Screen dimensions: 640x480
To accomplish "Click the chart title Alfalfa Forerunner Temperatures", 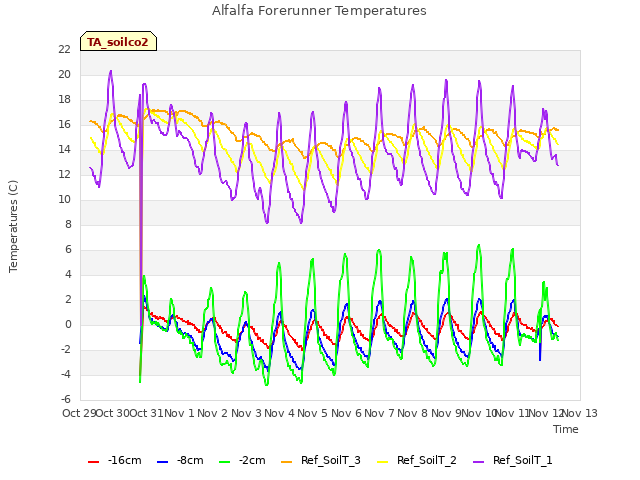I will 319,11.
